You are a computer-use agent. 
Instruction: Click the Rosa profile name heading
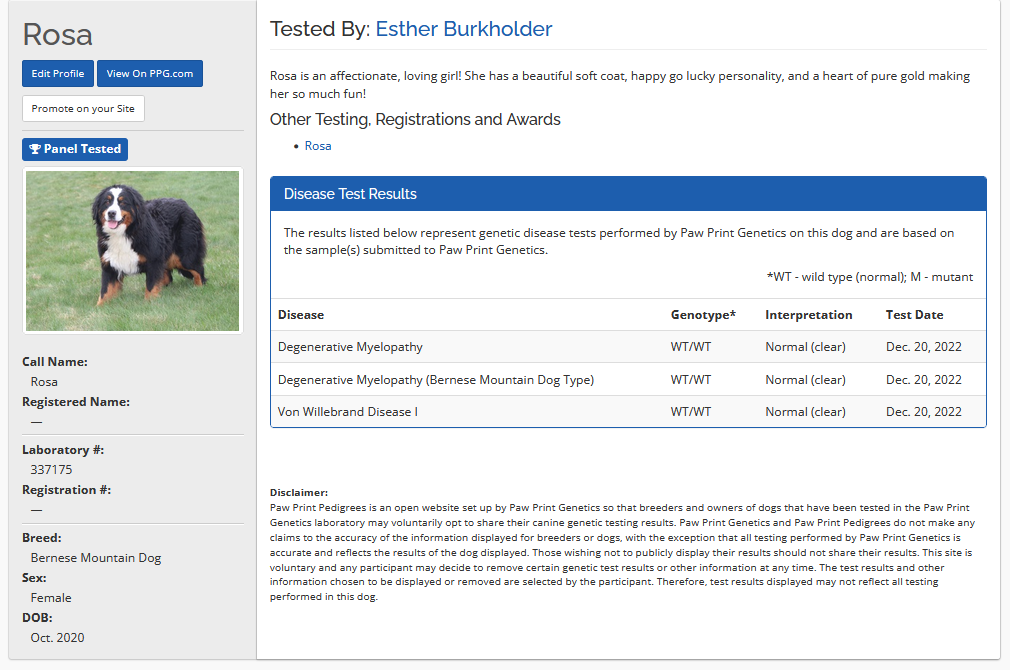coord(58,34)
